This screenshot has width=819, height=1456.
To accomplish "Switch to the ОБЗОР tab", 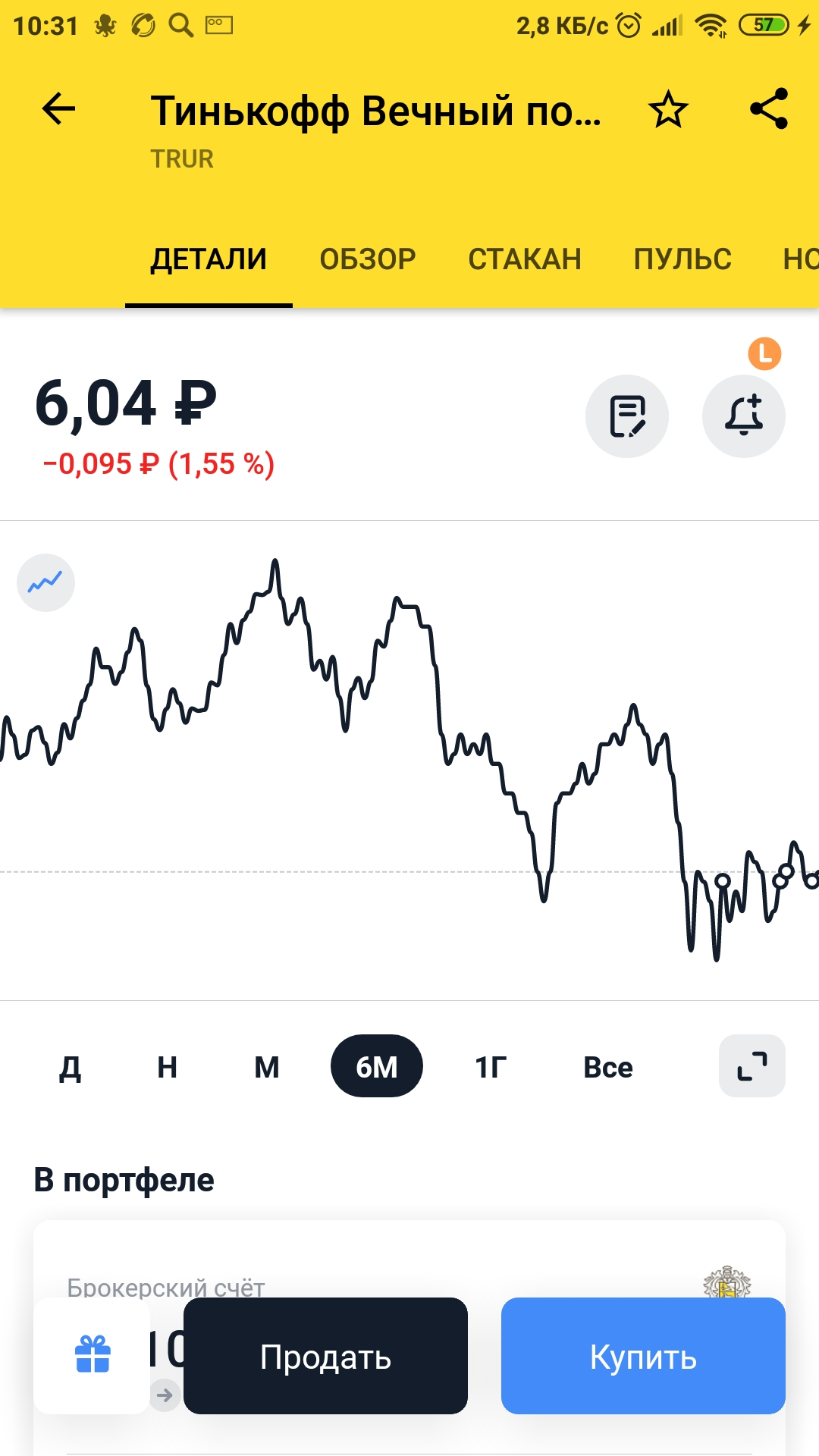I will (368, 259).
